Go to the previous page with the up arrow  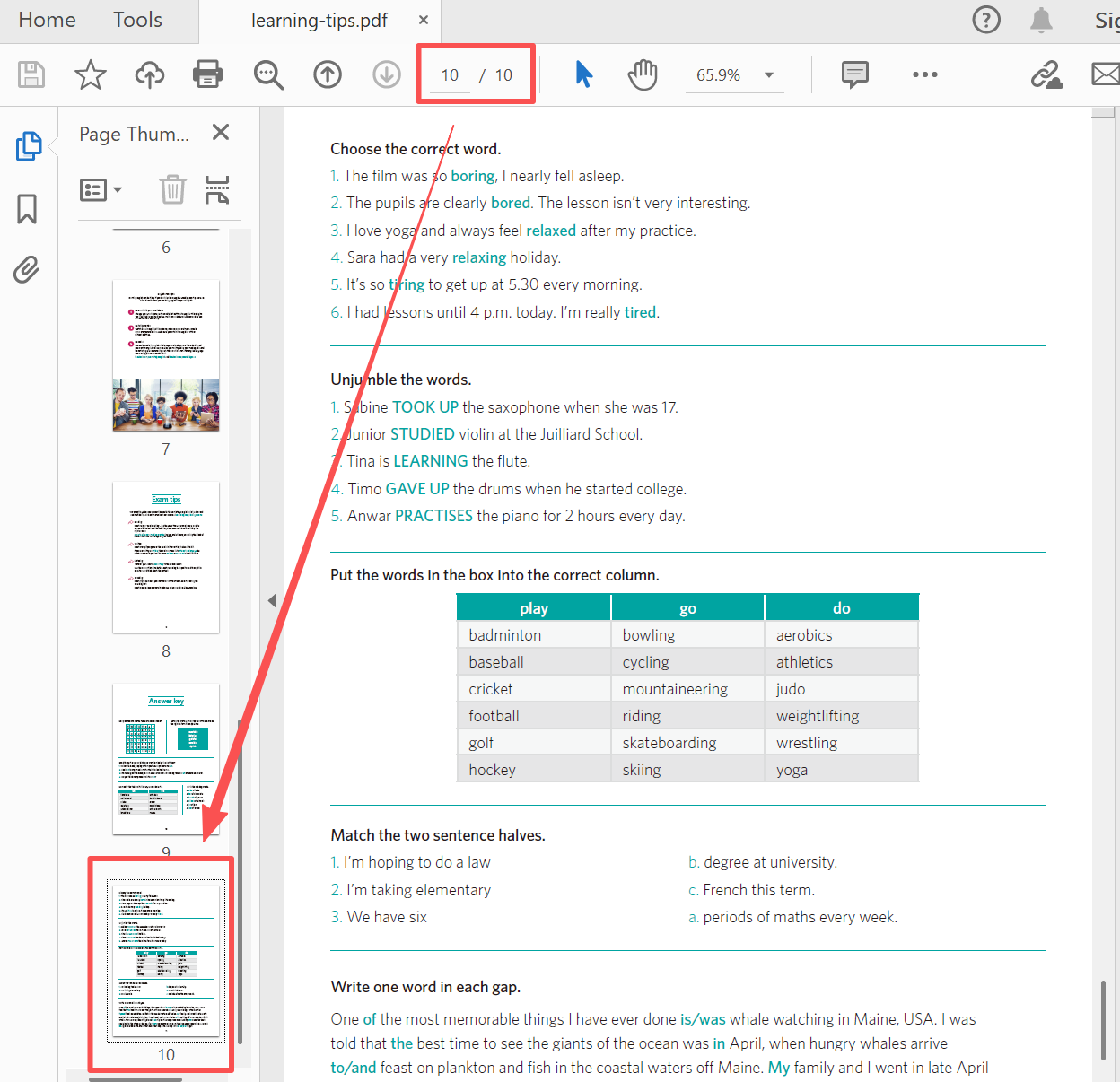328,74
